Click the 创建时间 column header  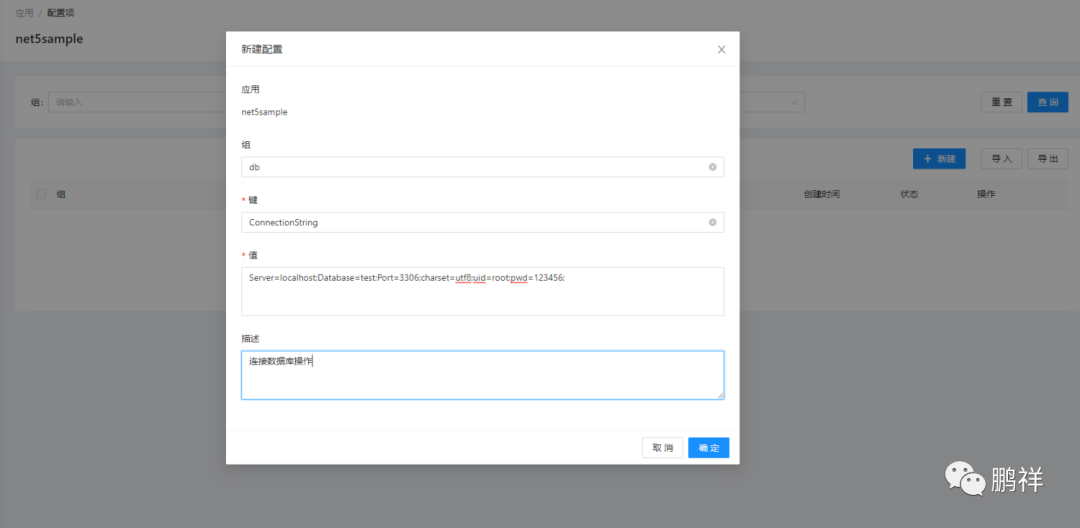pos(821,194)
